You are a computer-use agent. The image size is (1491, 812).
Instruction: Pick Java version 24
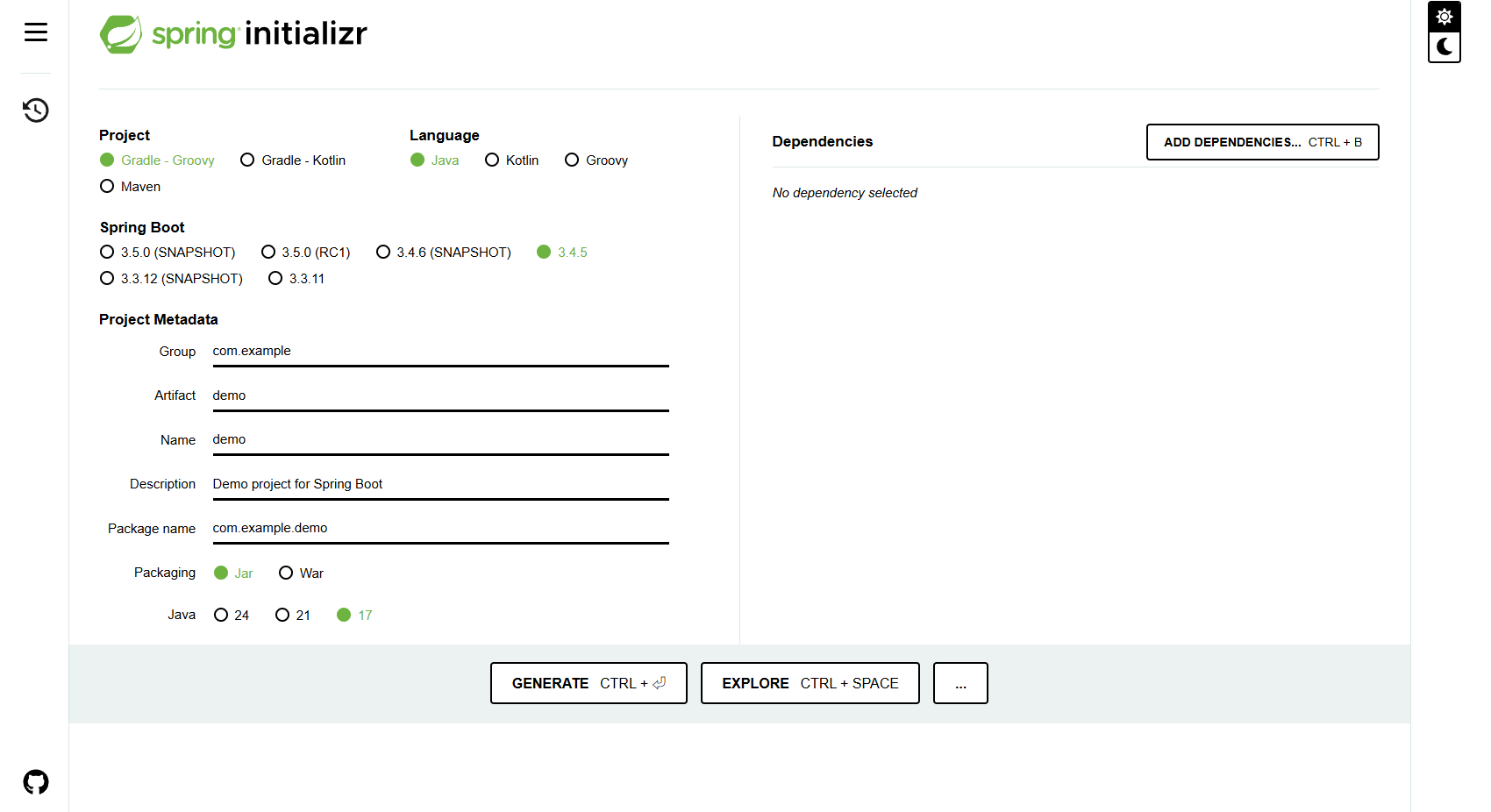click(232, 616)
